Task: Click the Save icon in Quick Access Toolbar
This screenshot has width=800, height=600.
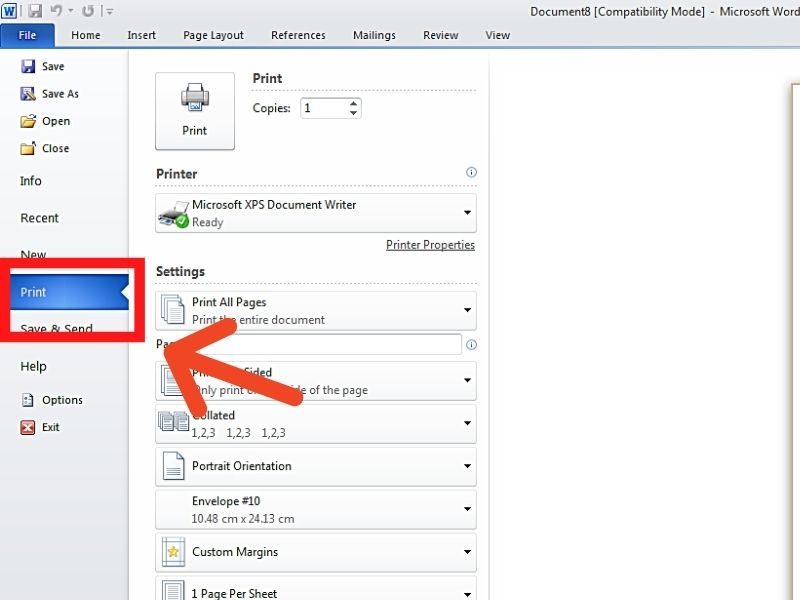Action: pos(35,11)
